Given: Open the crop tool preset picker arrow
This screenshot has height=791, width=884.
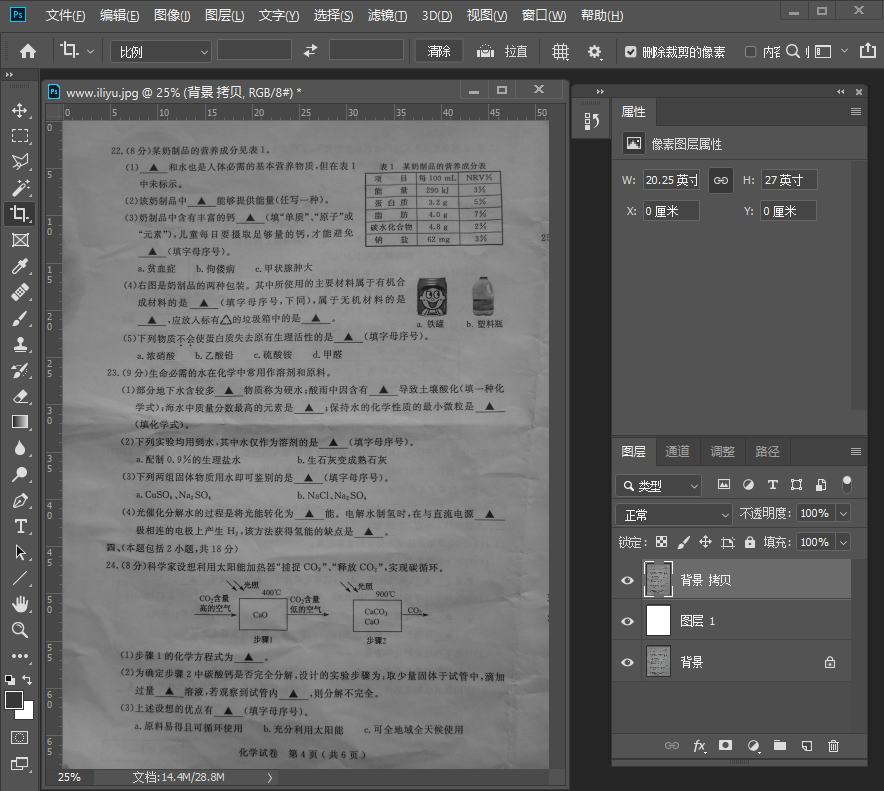Looking at the screenshot, I should pyautogui.click(x=91, y=52).
